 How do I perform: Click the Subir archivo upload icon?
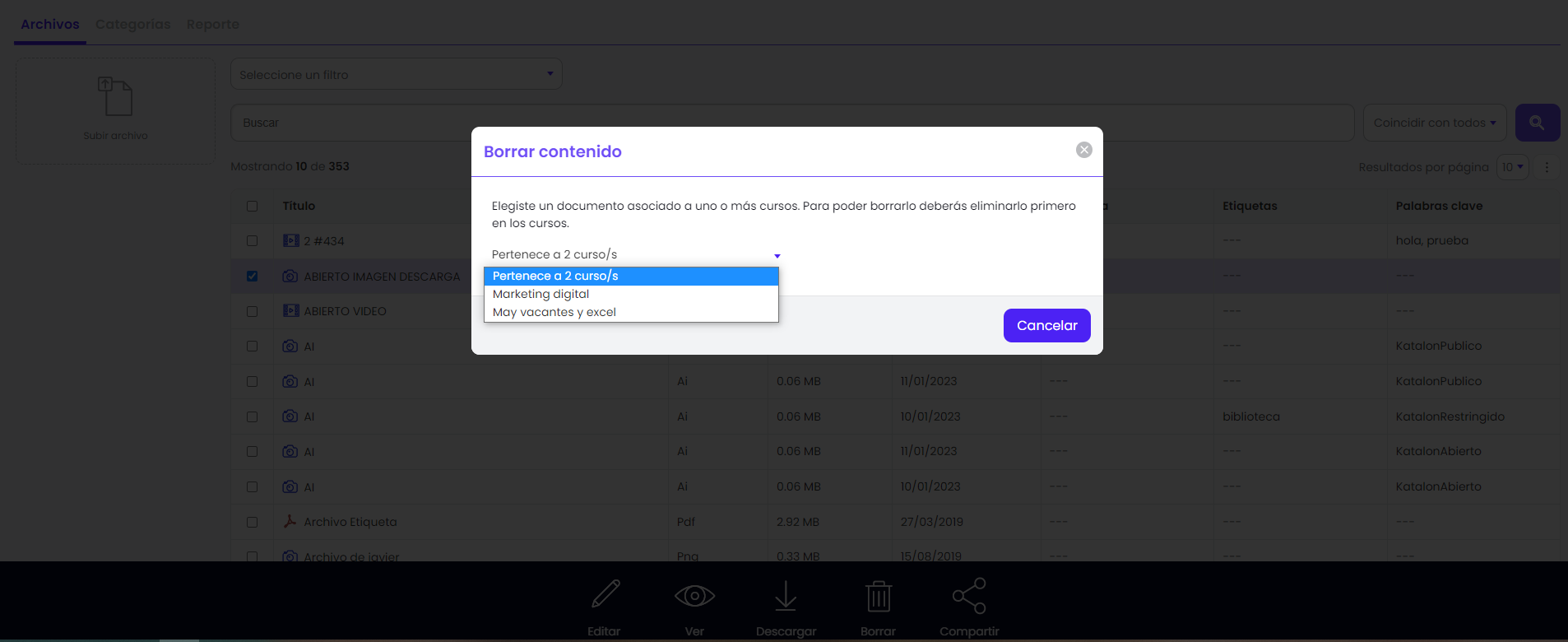coord(115,96)
